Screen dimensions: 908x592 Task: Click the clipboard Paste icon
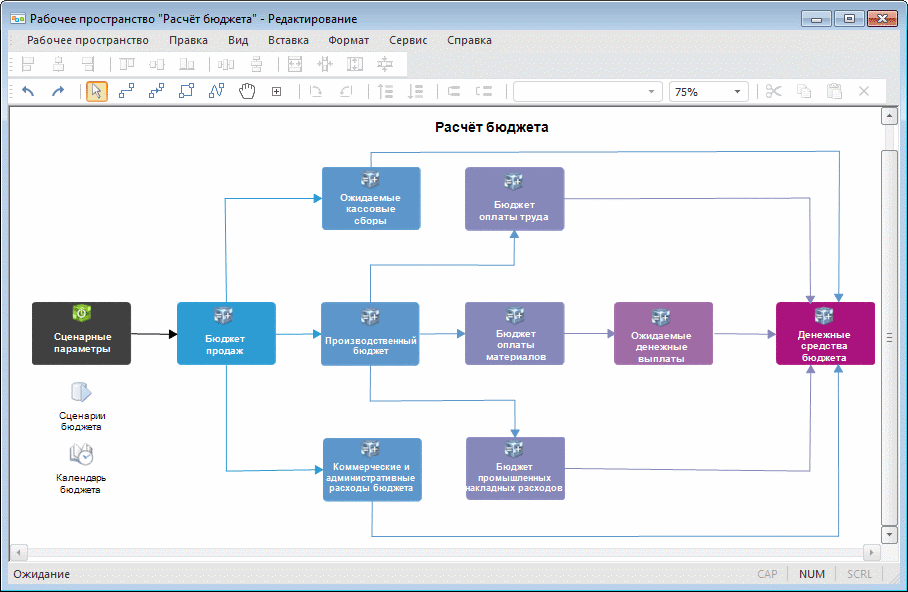click(834, 92)
